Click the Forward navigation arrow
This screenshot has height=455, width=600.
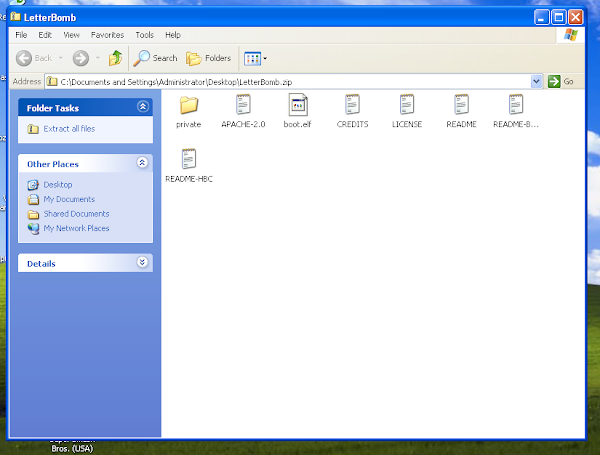[81, 58]
